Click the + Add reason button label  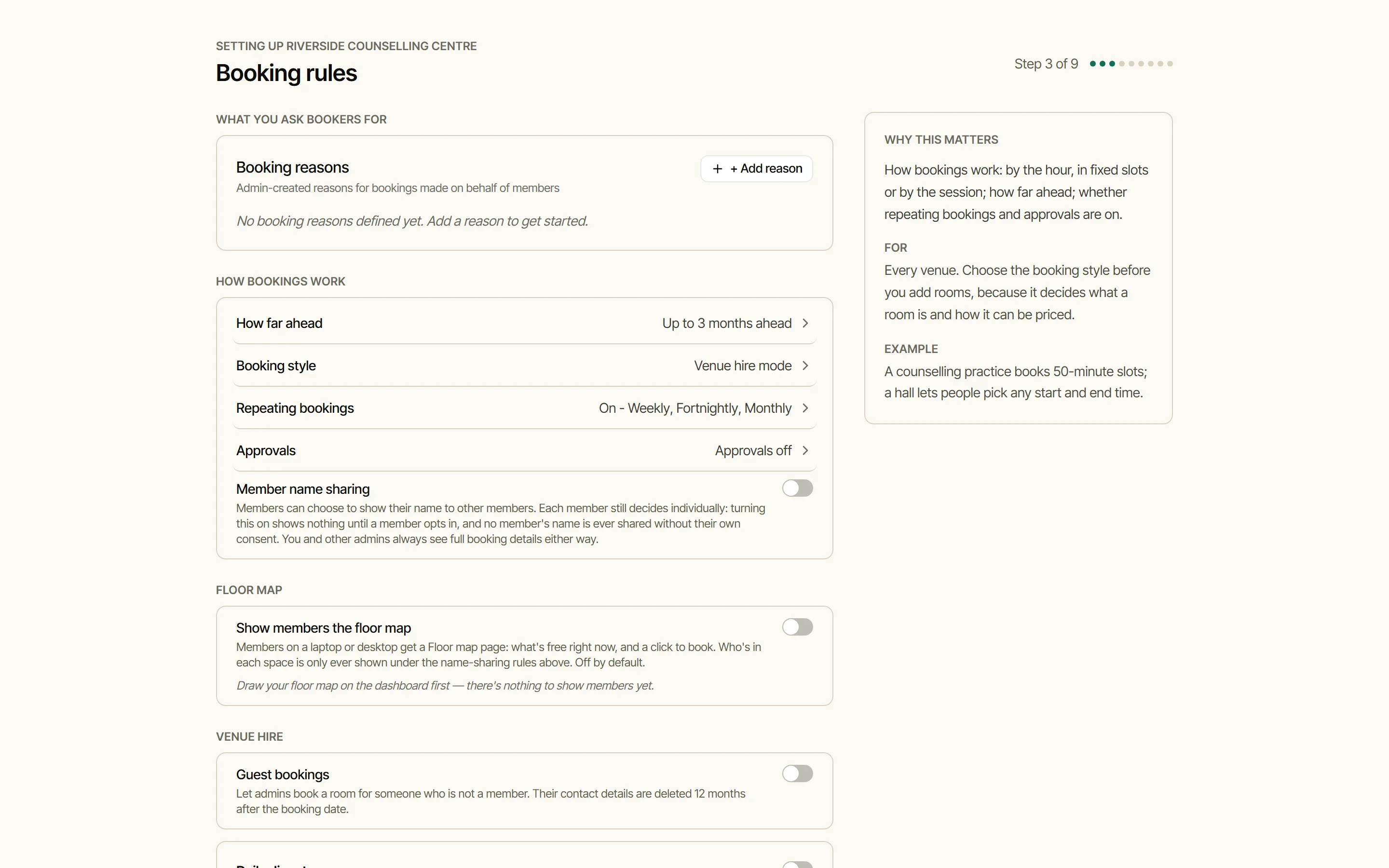click(766, 168)
